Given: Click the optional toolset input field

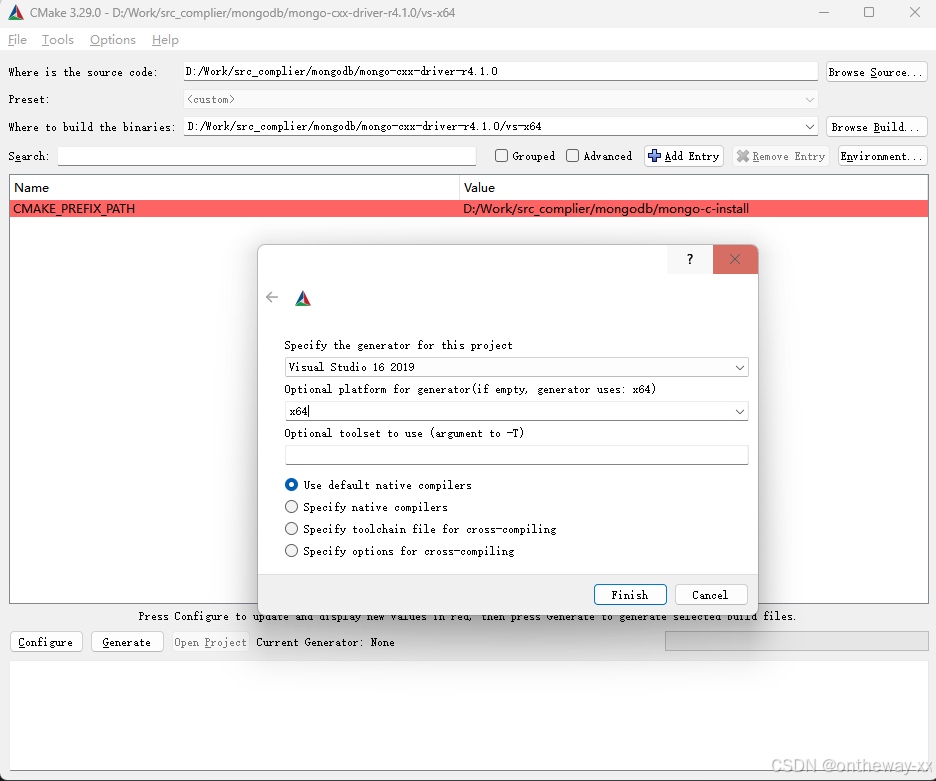Looking at the screenshot, I should 516,455.
